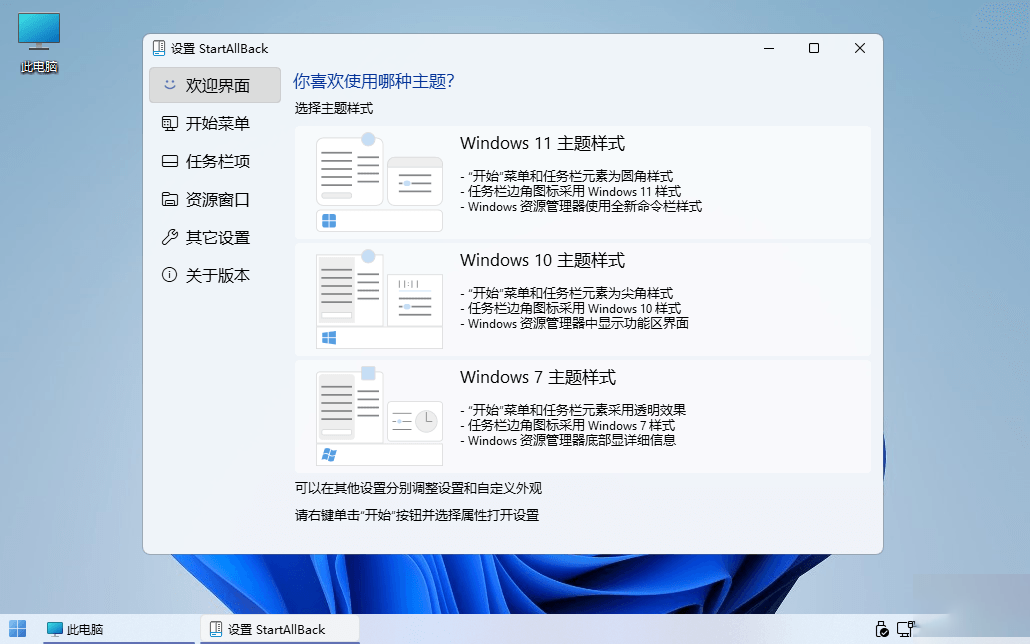Click text "可以在其他设置分别调整设置和自定义外观"
Screen dimensions: 1030x644
[418, 488]
